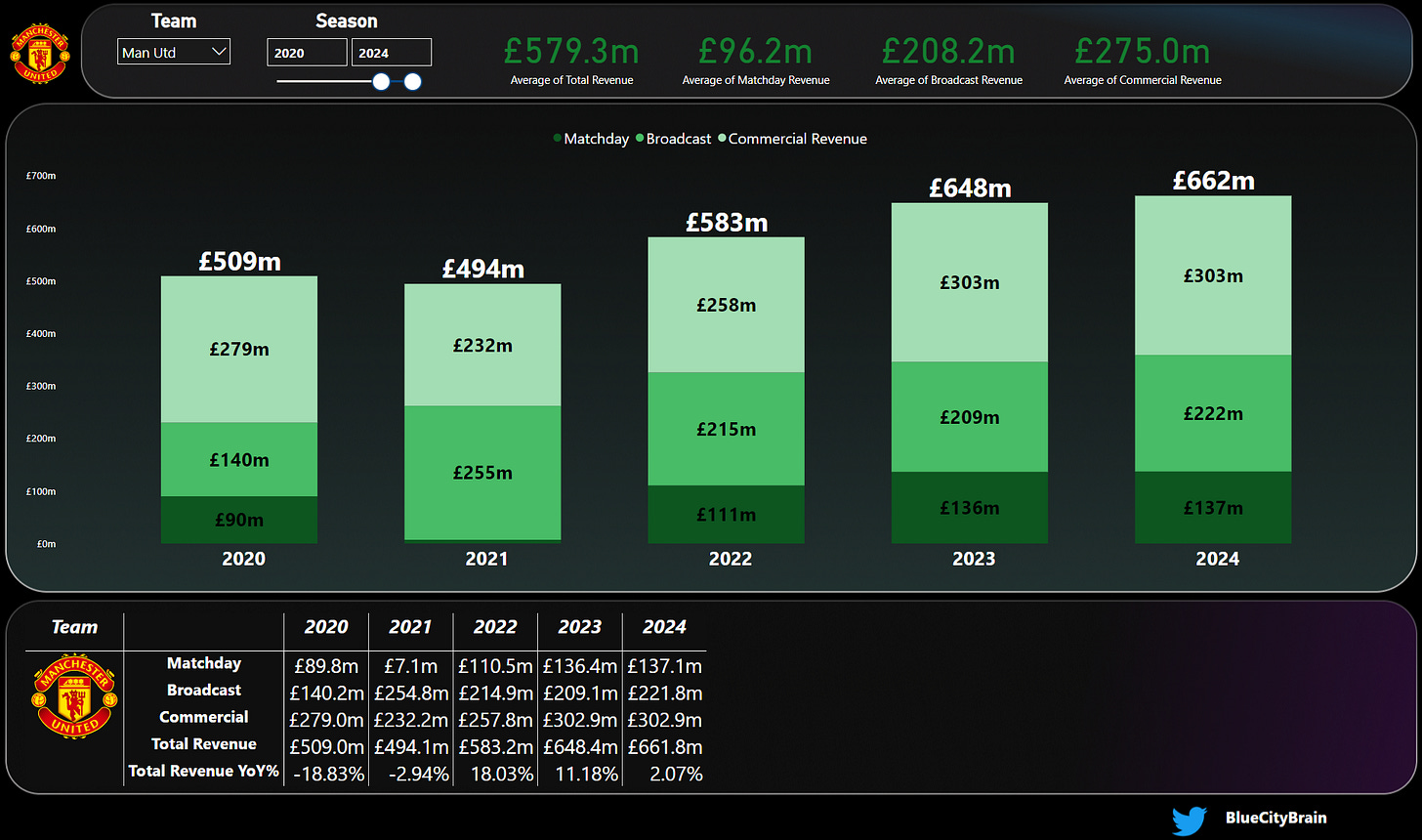This screenshot has width=1422, height=840.
Task: Select the 2024 Commercial segment £303m
Action: point(1213,275)
